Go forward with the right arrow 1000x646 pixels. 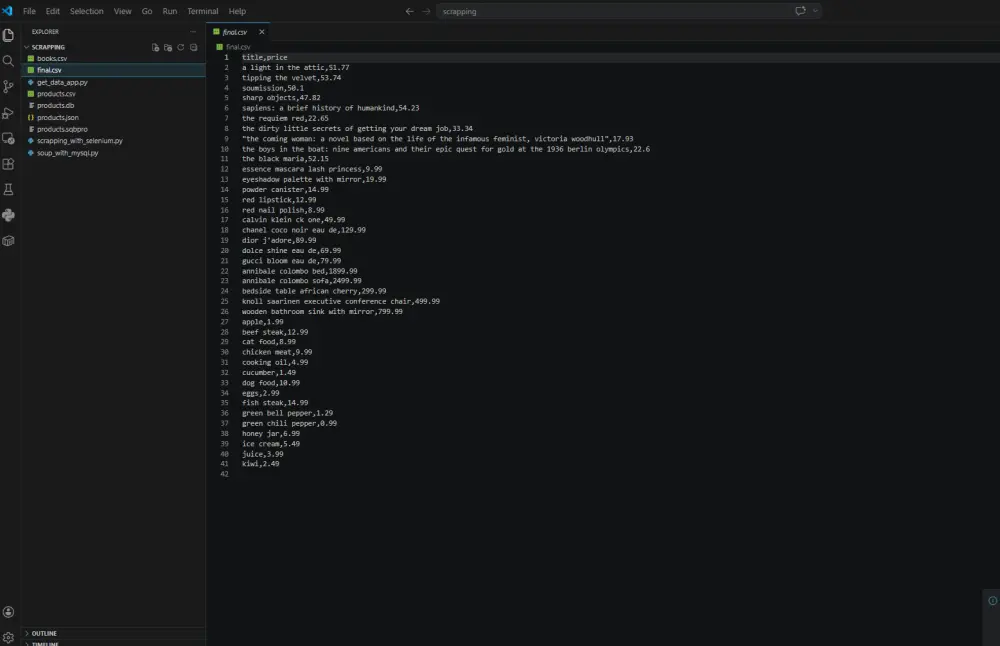coord(426,11)
